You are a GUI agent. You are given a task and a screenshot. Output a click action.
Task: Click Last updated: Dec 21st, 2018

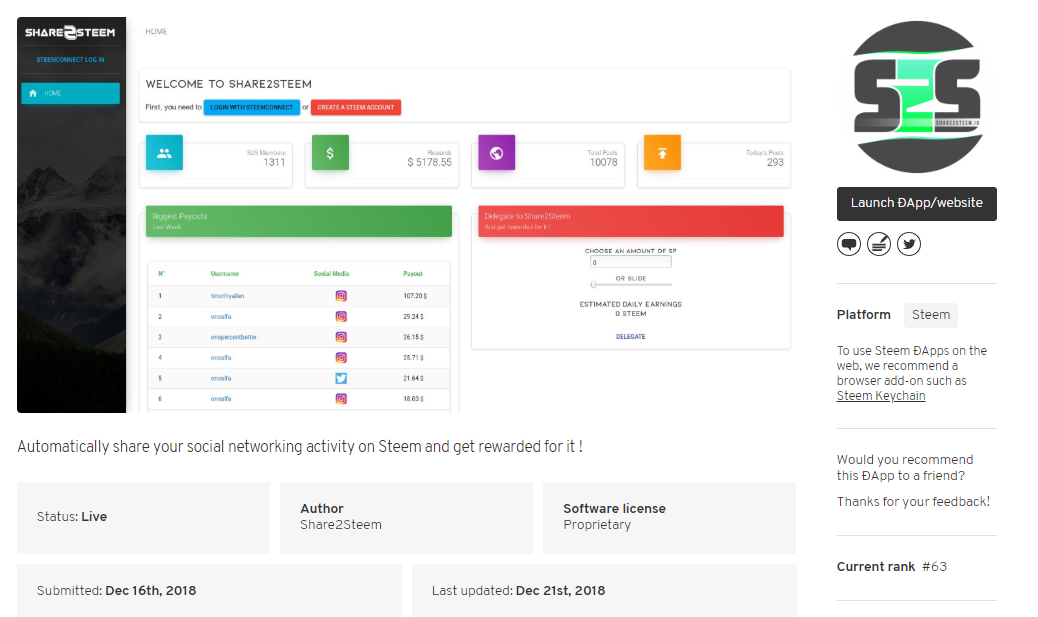tap(518, 591)
